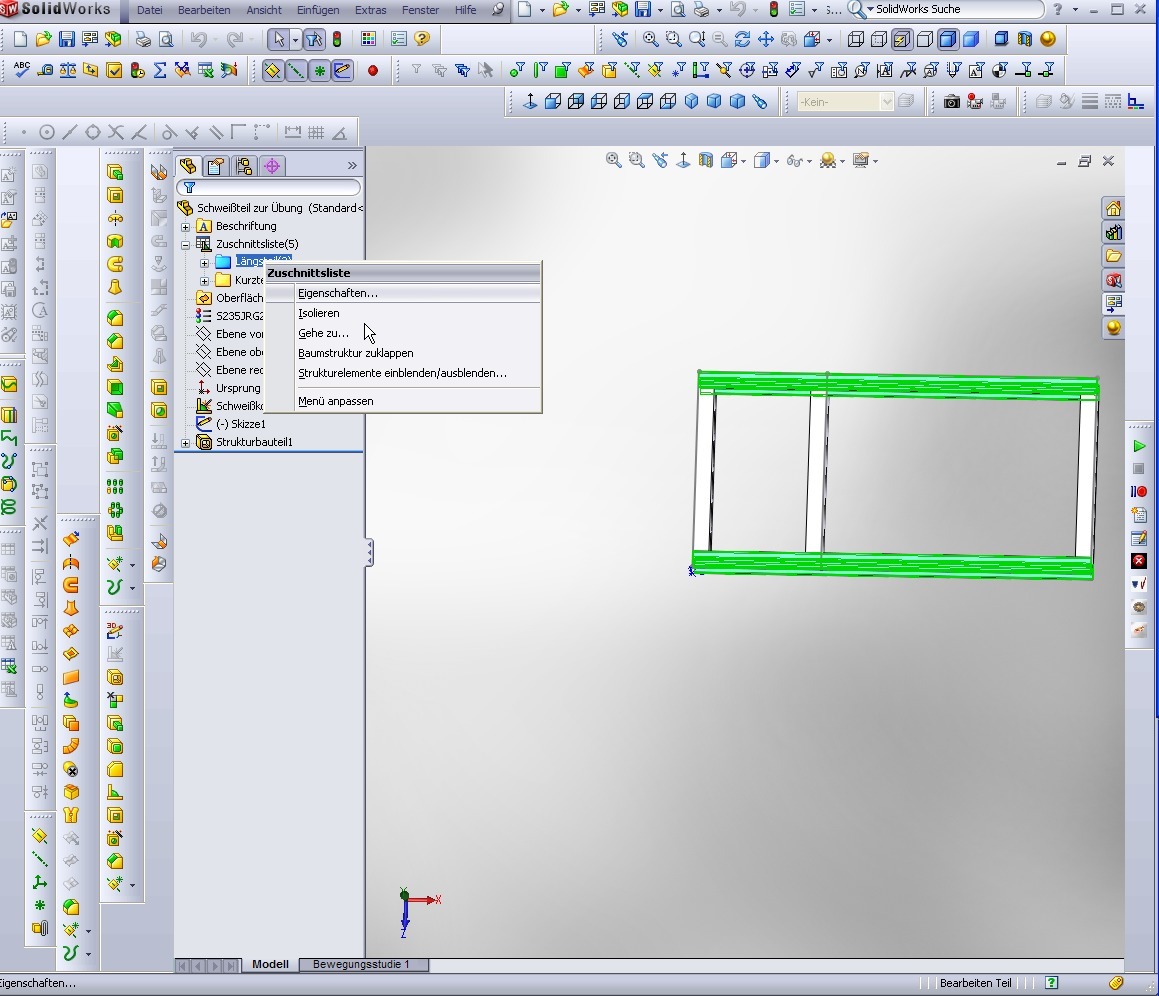The image size is (1159, 996).
Task: Click the Open folder icon in standard toolbar
Action: (44, 39)
